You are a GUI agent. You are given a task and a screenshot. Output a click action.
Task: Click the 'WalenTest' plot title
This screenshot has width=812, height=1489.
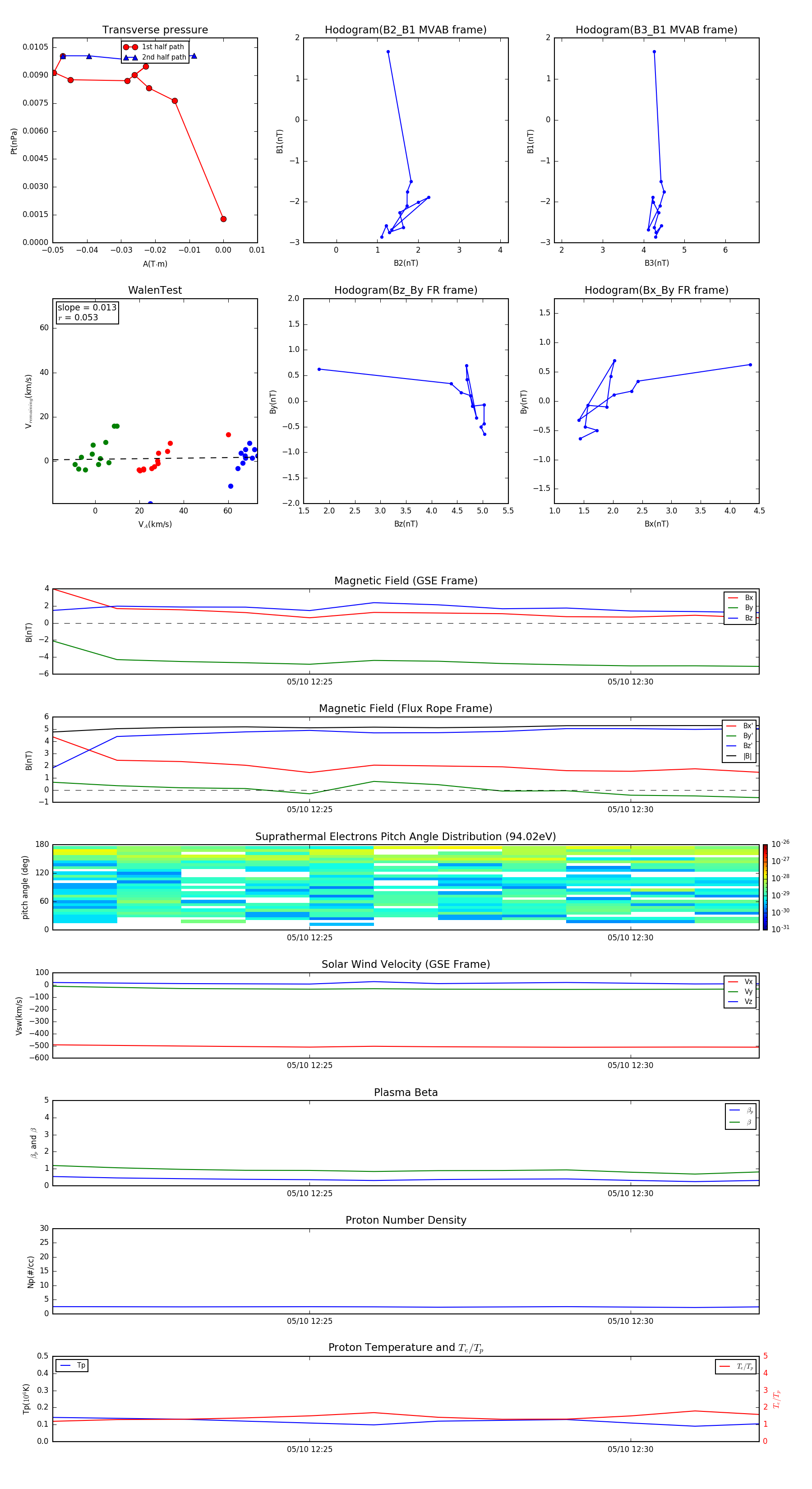tap(155, 290)
